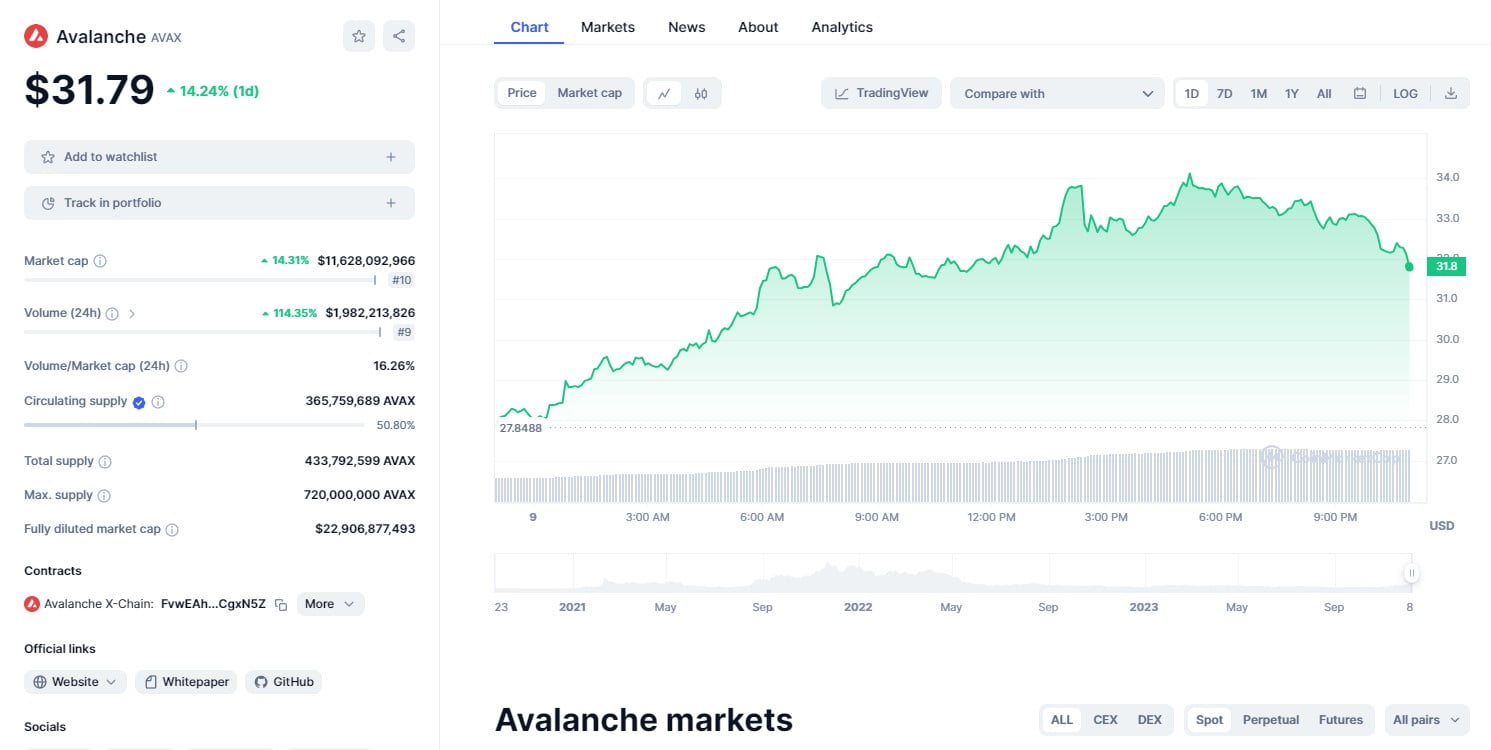The width and height of the screenshot is (1491, 750).
Task: Click Max. supply info icon
Action: click(x=104, y=496)
